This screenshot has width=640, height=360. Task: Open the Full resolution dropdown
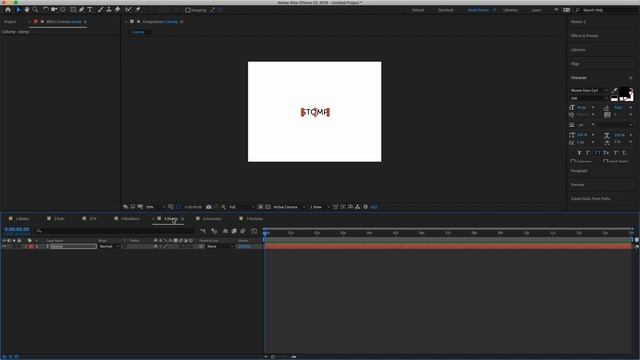coord(242,207)
